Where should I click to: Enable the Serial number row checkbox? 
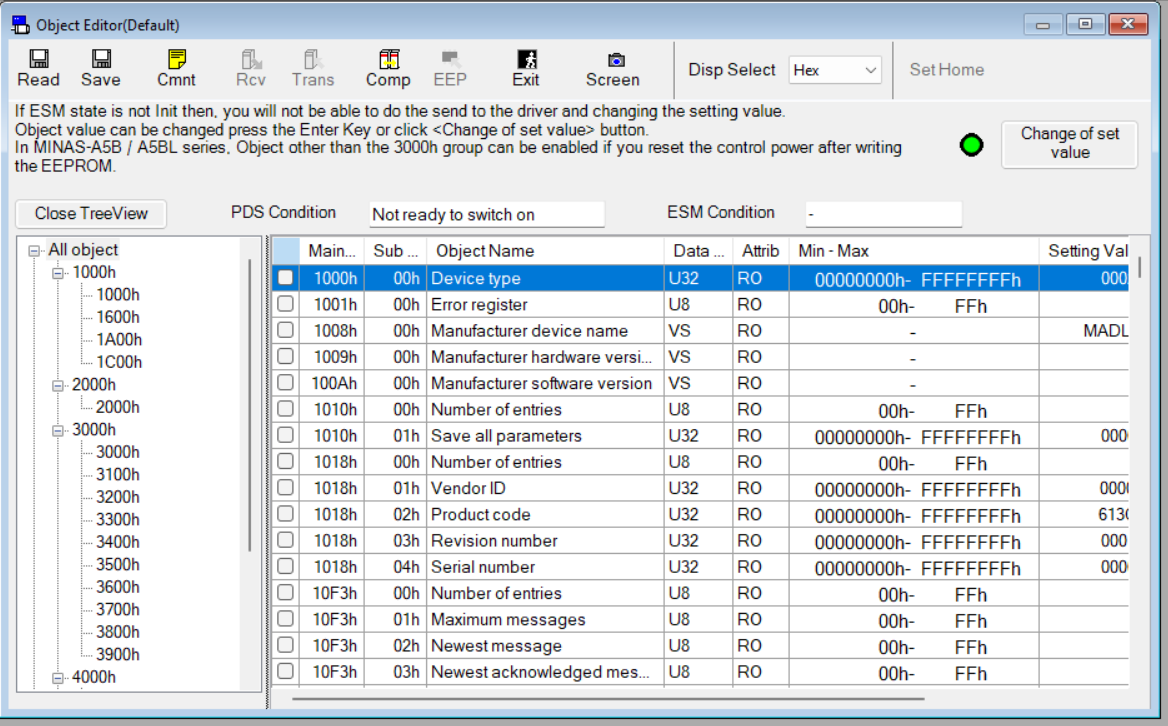click(x=286, y=567)
